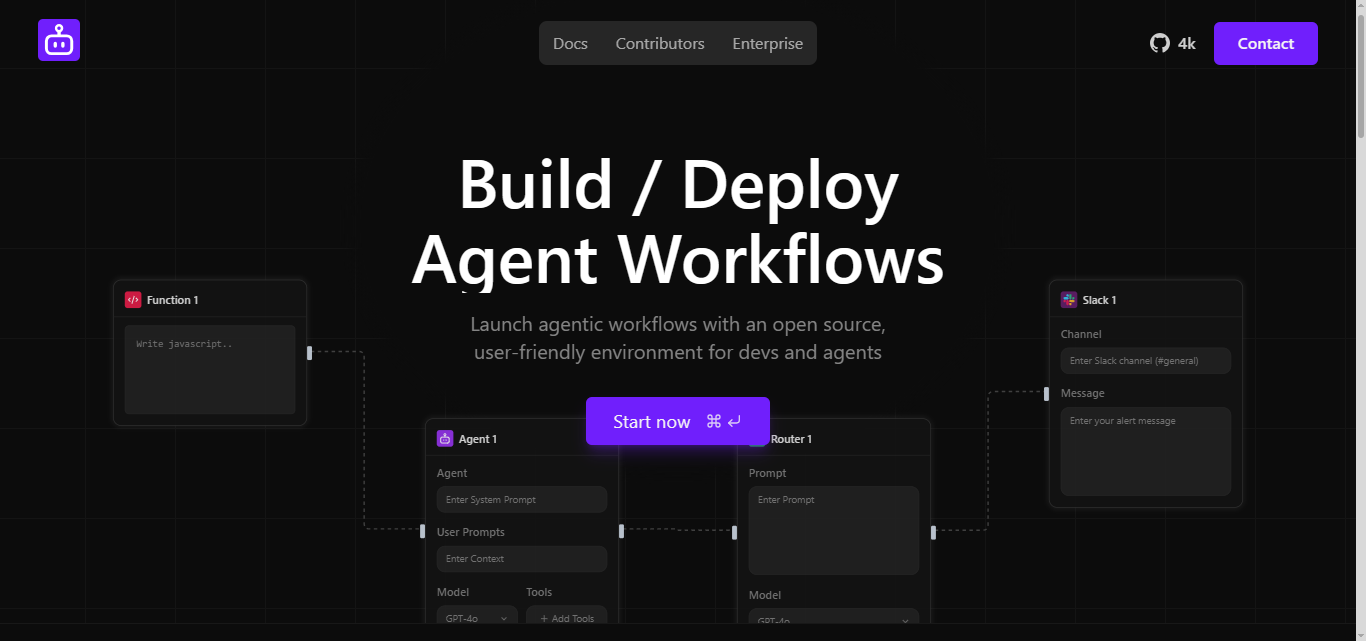Click the Add Tools button

point(567,617)
